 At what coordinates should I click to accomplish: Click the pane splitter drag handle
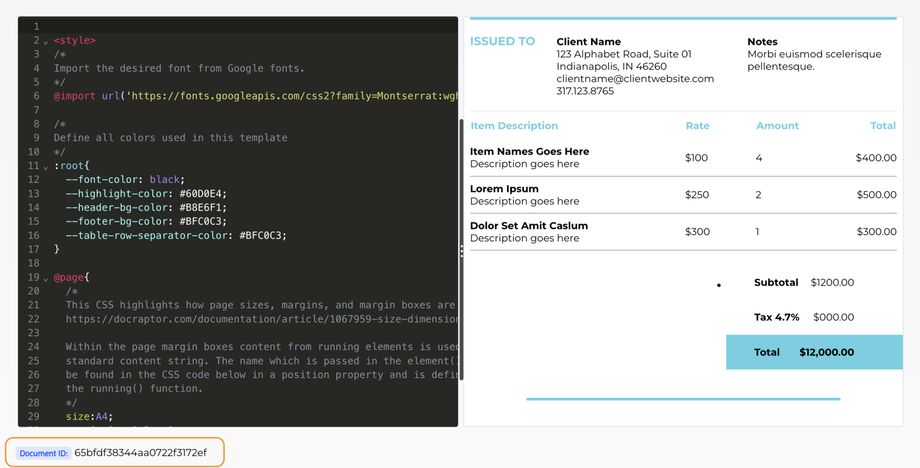(x=461, y=251)
